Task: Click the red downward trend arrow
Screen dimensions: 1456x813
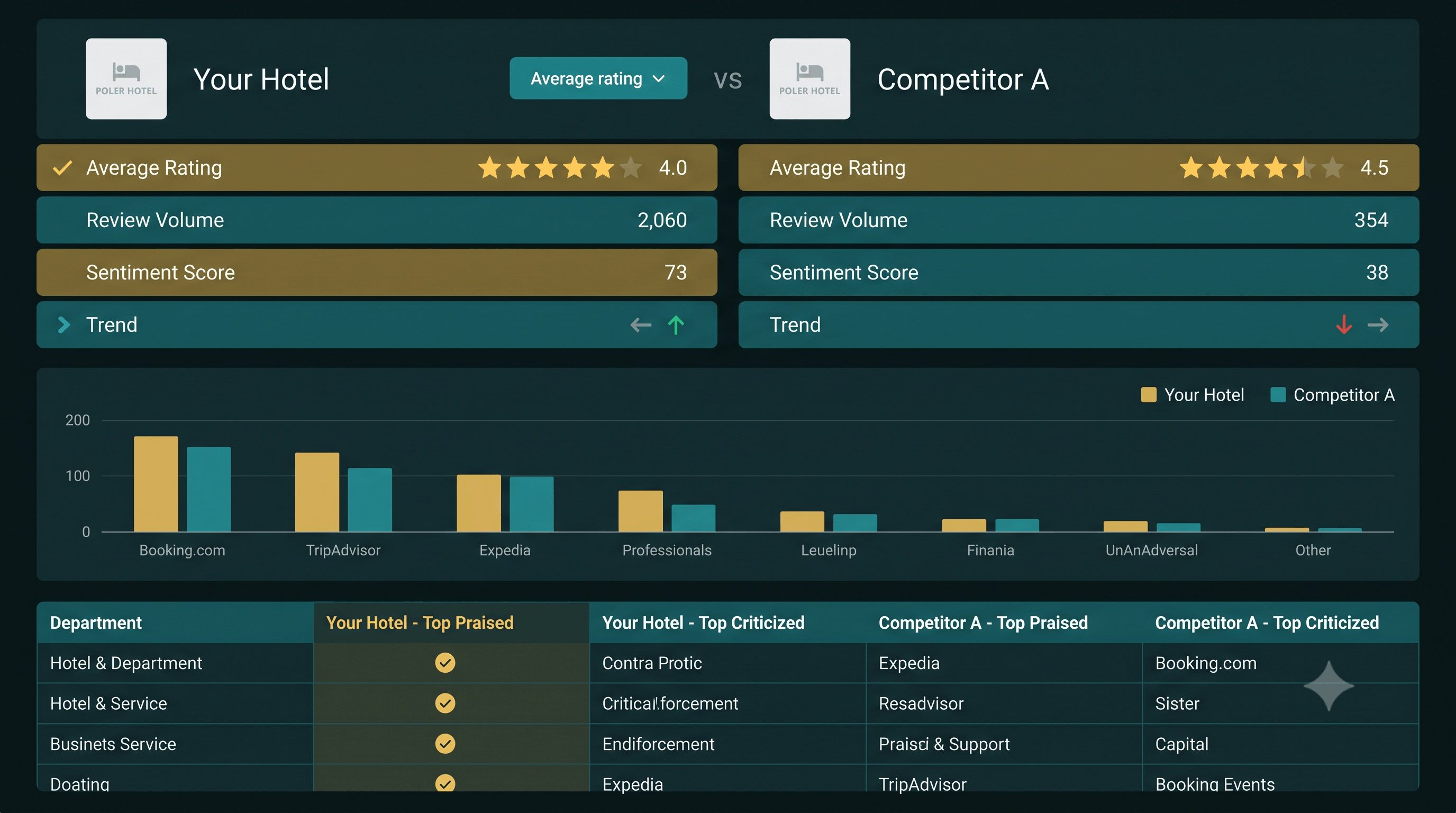Action: click(1343, 324)
